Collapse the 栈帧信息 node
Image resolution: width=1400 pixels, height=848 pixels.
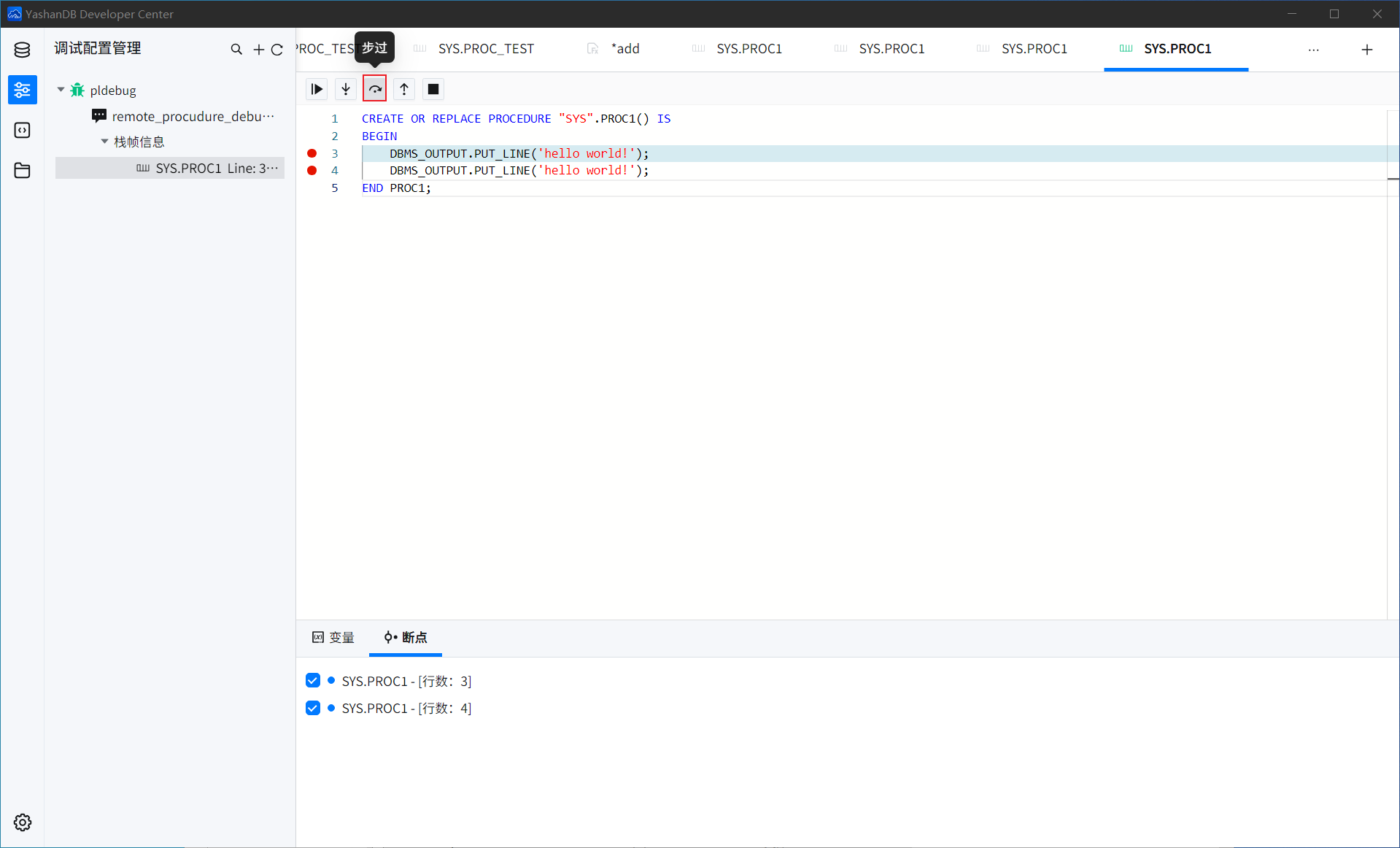105,142
